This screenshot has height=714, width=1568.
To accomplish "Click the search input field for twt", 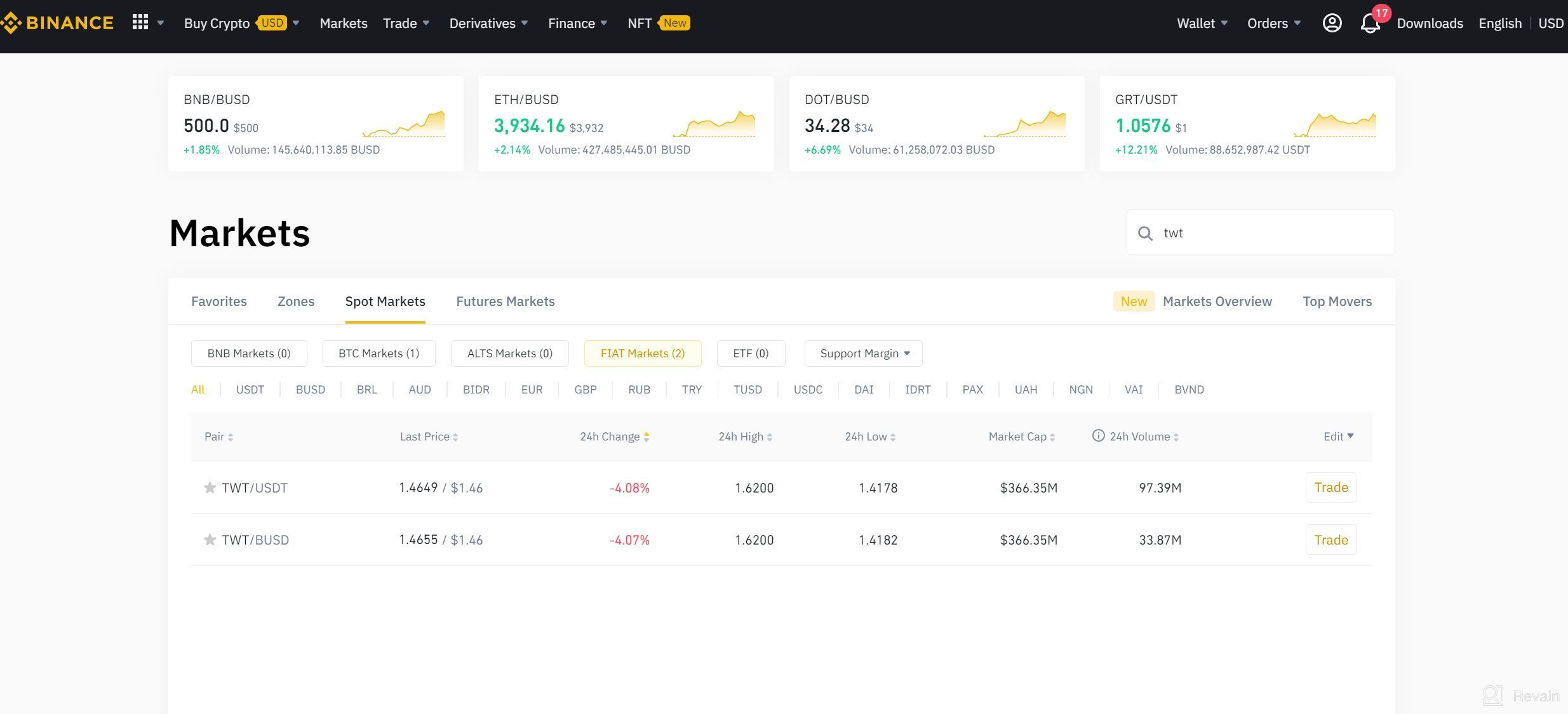I will click(x=1260, y=233).
